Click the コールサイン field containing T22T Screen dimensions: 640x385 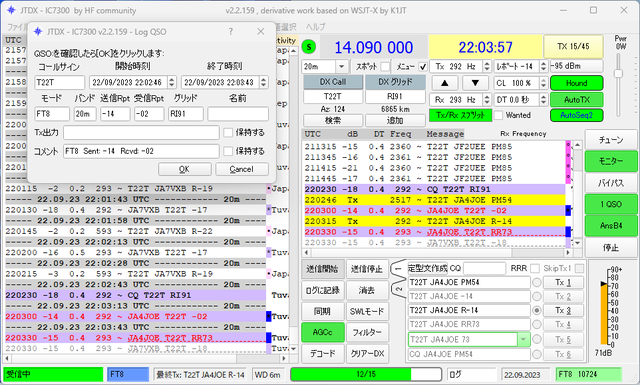[x=60, y=82]
